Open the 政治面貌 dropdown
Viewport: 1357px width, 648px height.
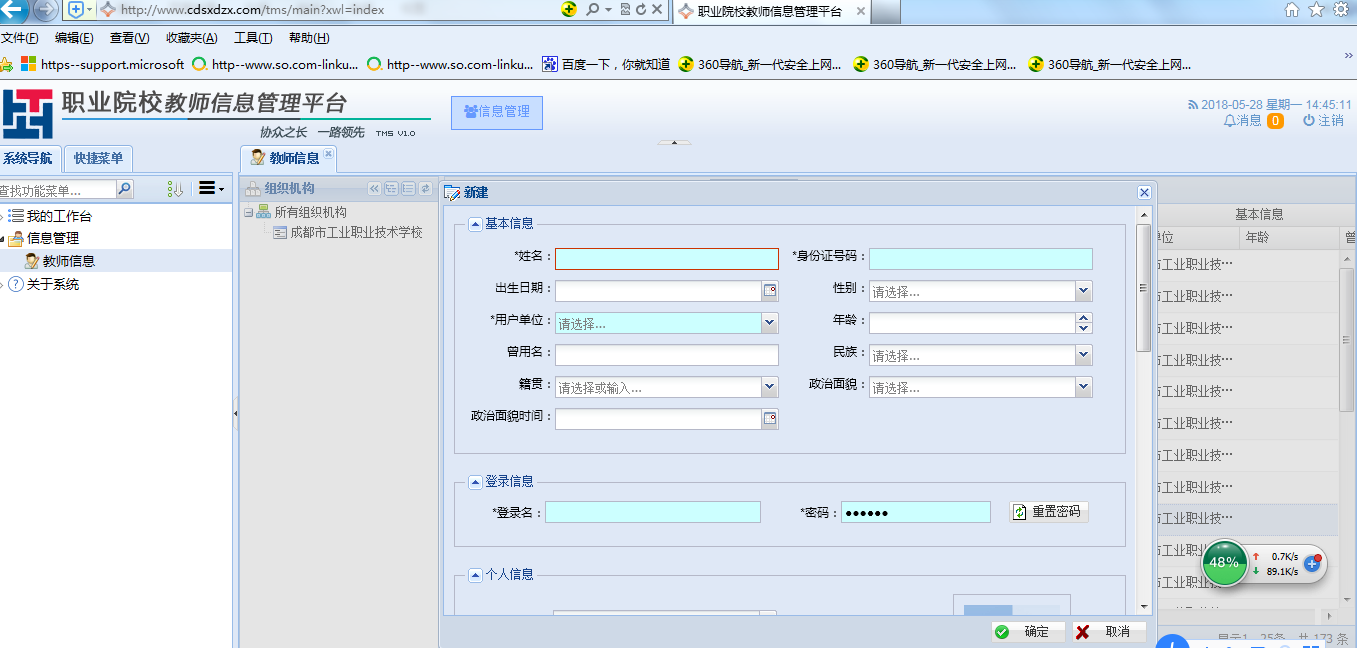tap(1084, 387)
